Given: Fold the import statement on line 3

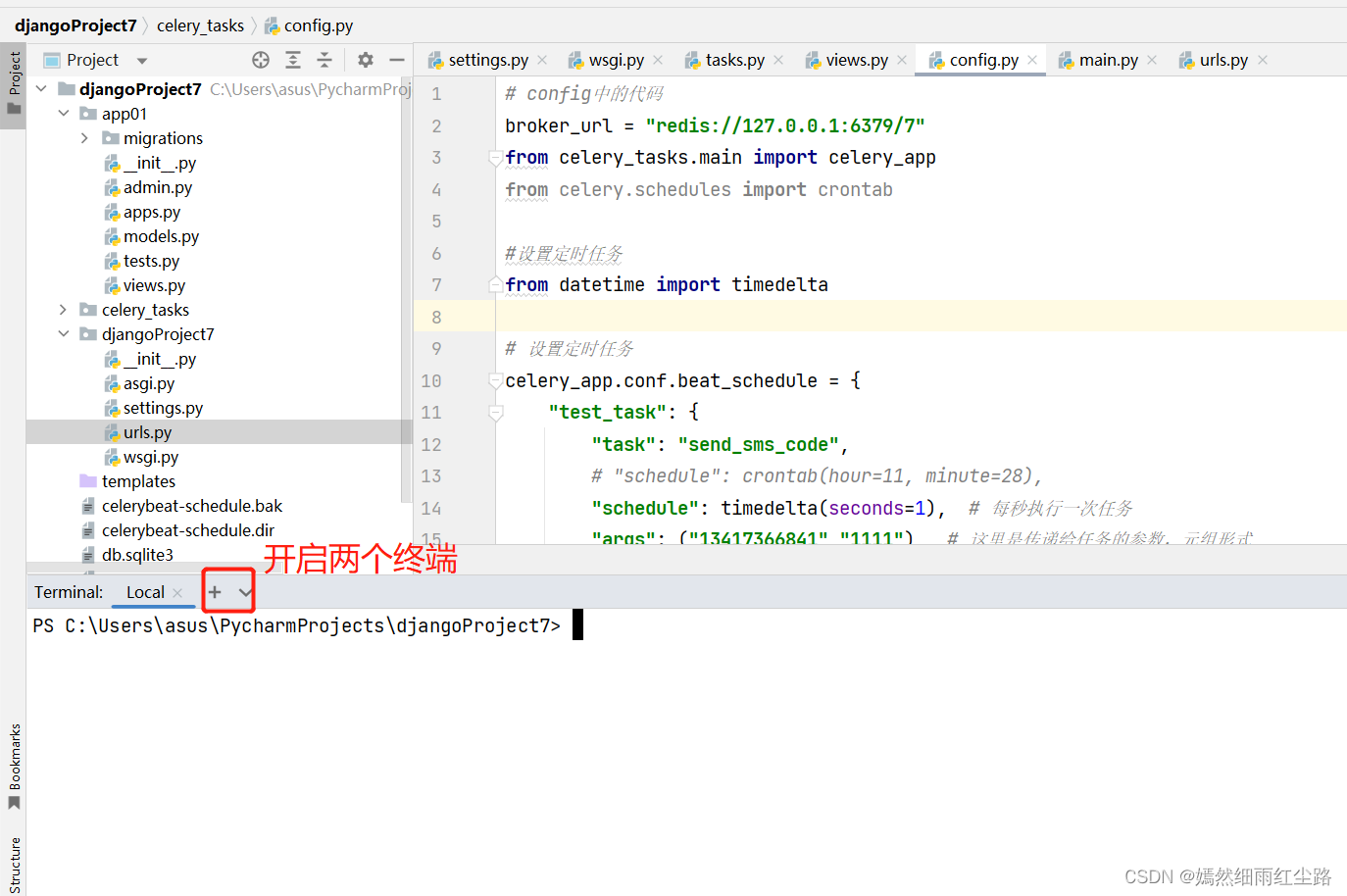Looking at the screenshot, I should pyautogui.click(x=495, y=157).
